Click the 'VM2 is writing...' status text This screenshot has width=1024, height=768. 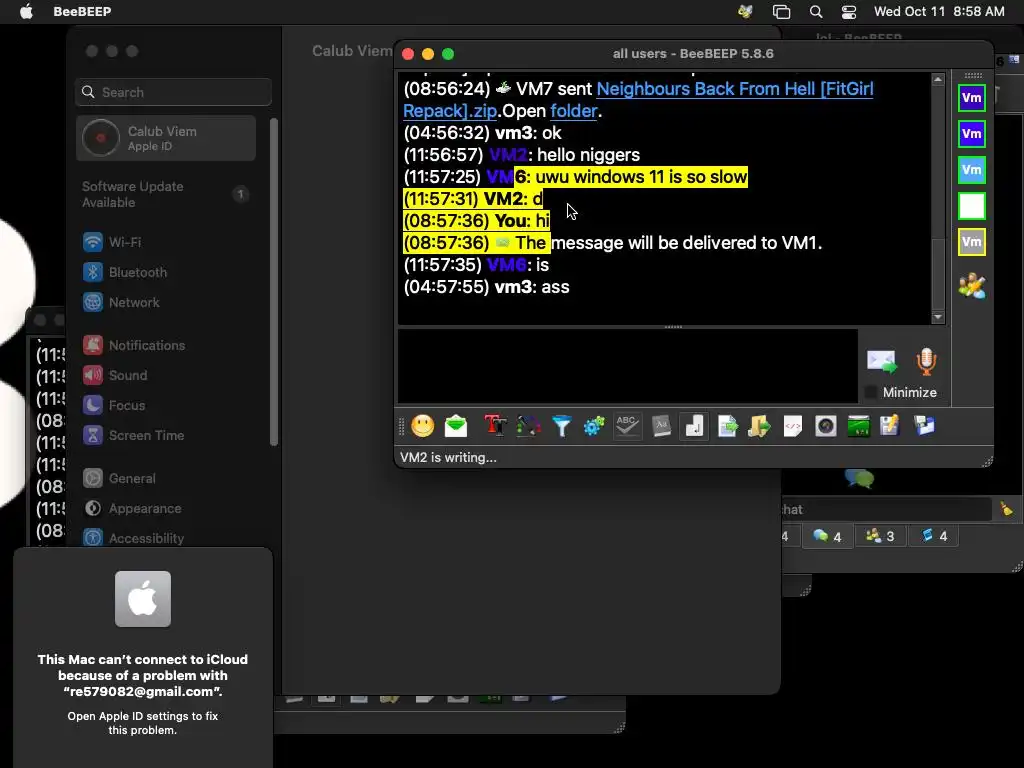[448, 457]
